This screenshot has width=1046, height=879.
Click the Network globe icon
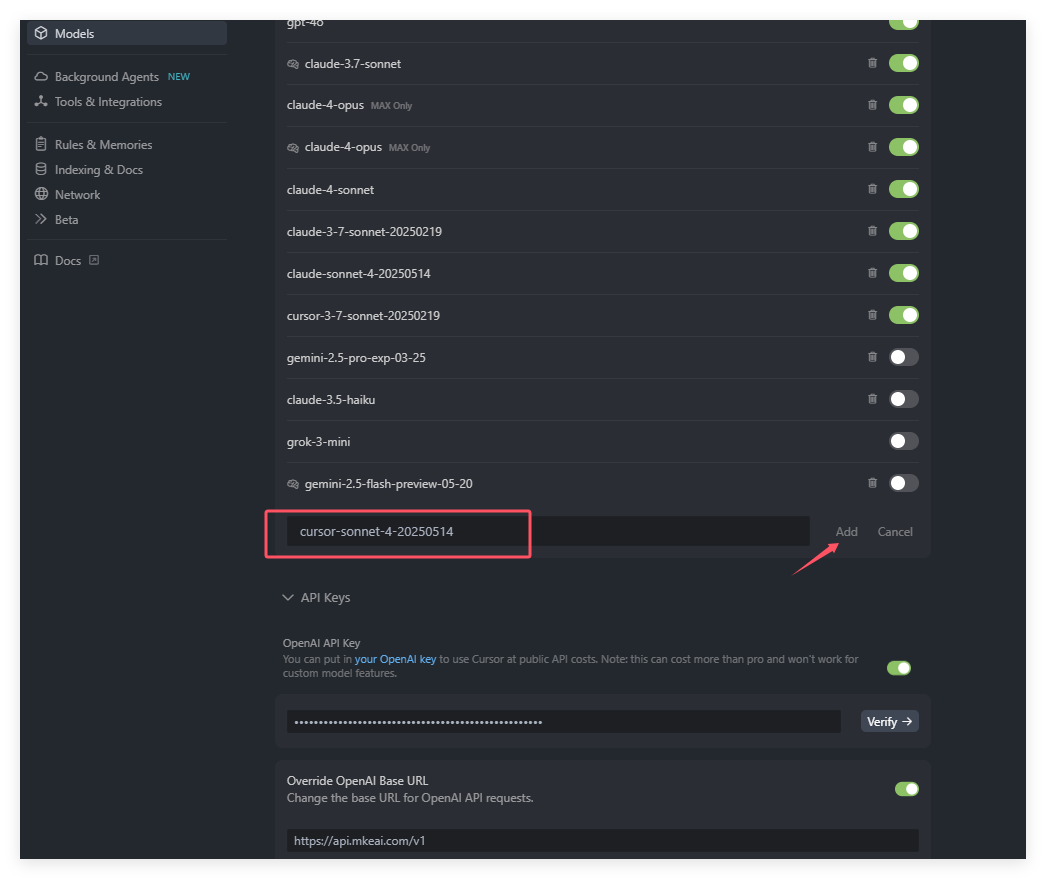(41, 194)
